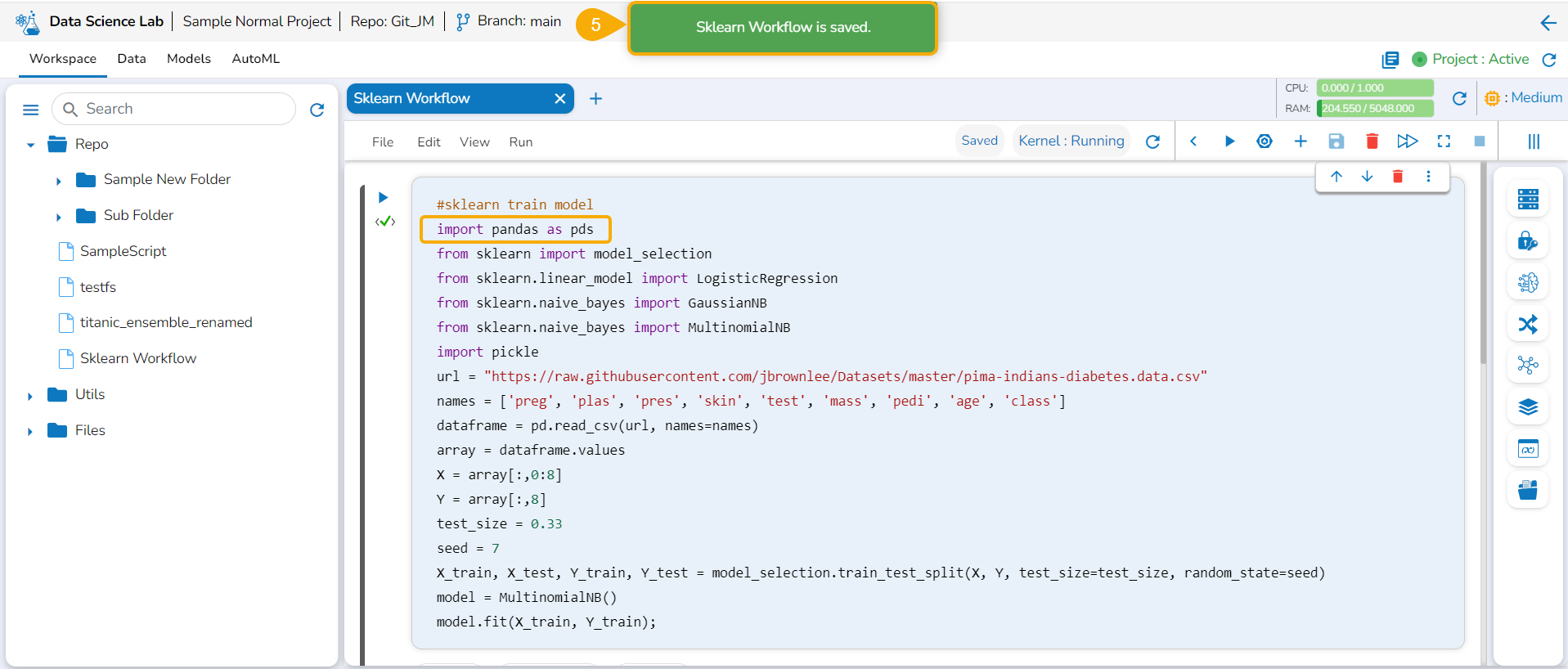1568x669 pixels.
Task: Close the Sklearn Workflow notebook tab
Action: click(x=559, y=99)
